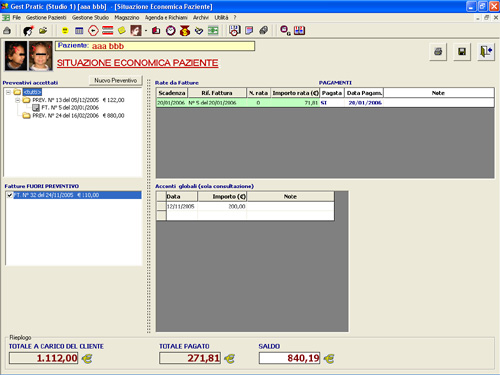
Task: Click the Rif. Fattura column header
Action: click(217, 93)
